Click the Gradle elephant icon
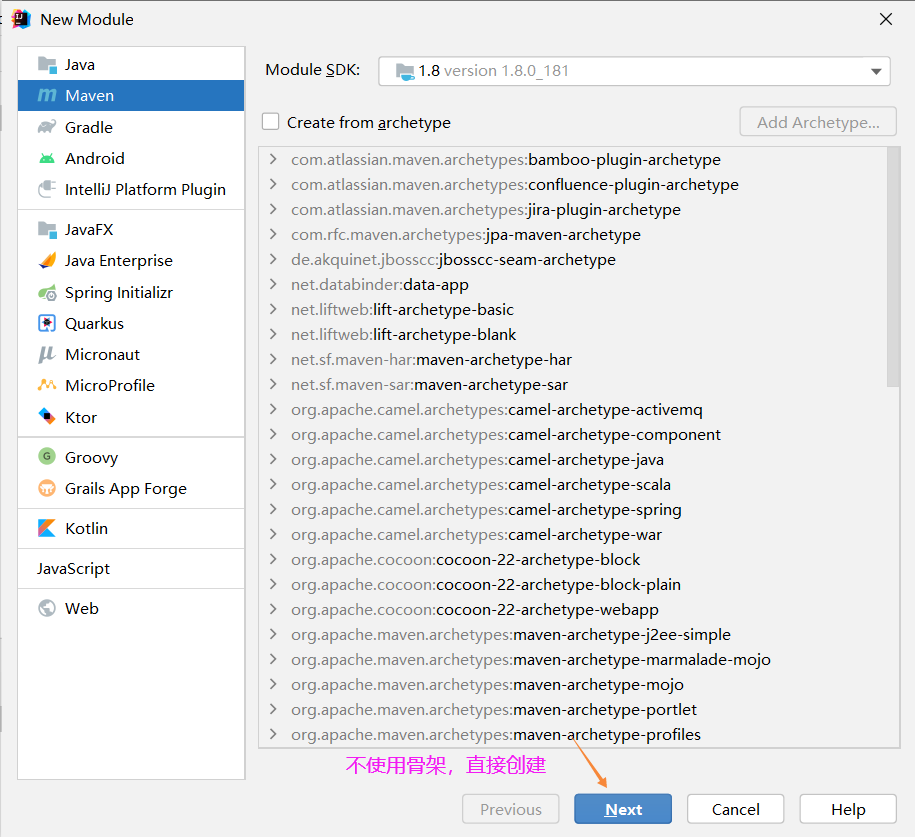The height and width of the screenshot is (837, 915). (47, 127)
